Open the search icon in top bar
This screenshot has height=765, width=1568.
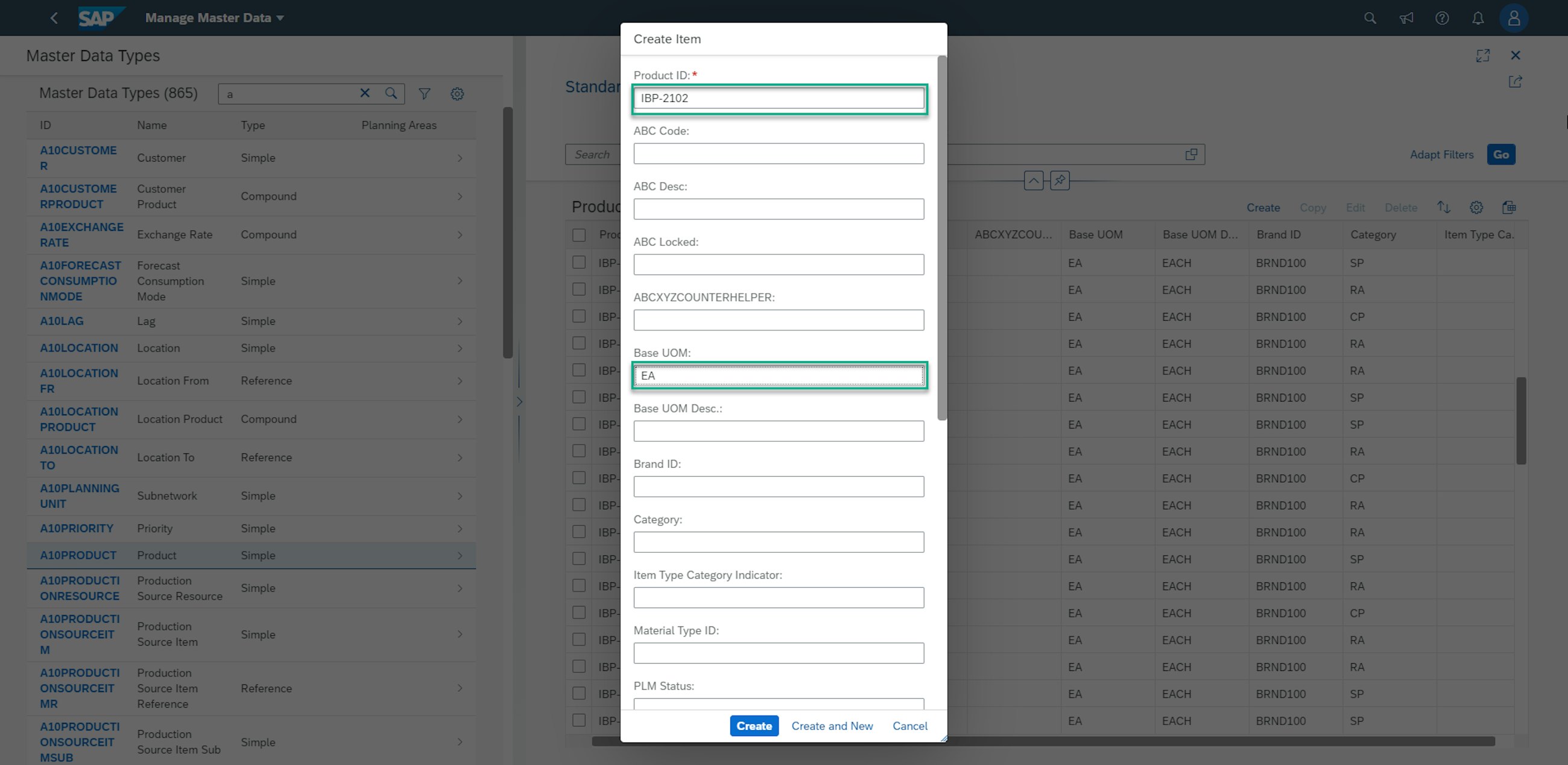pos(1370,17)
